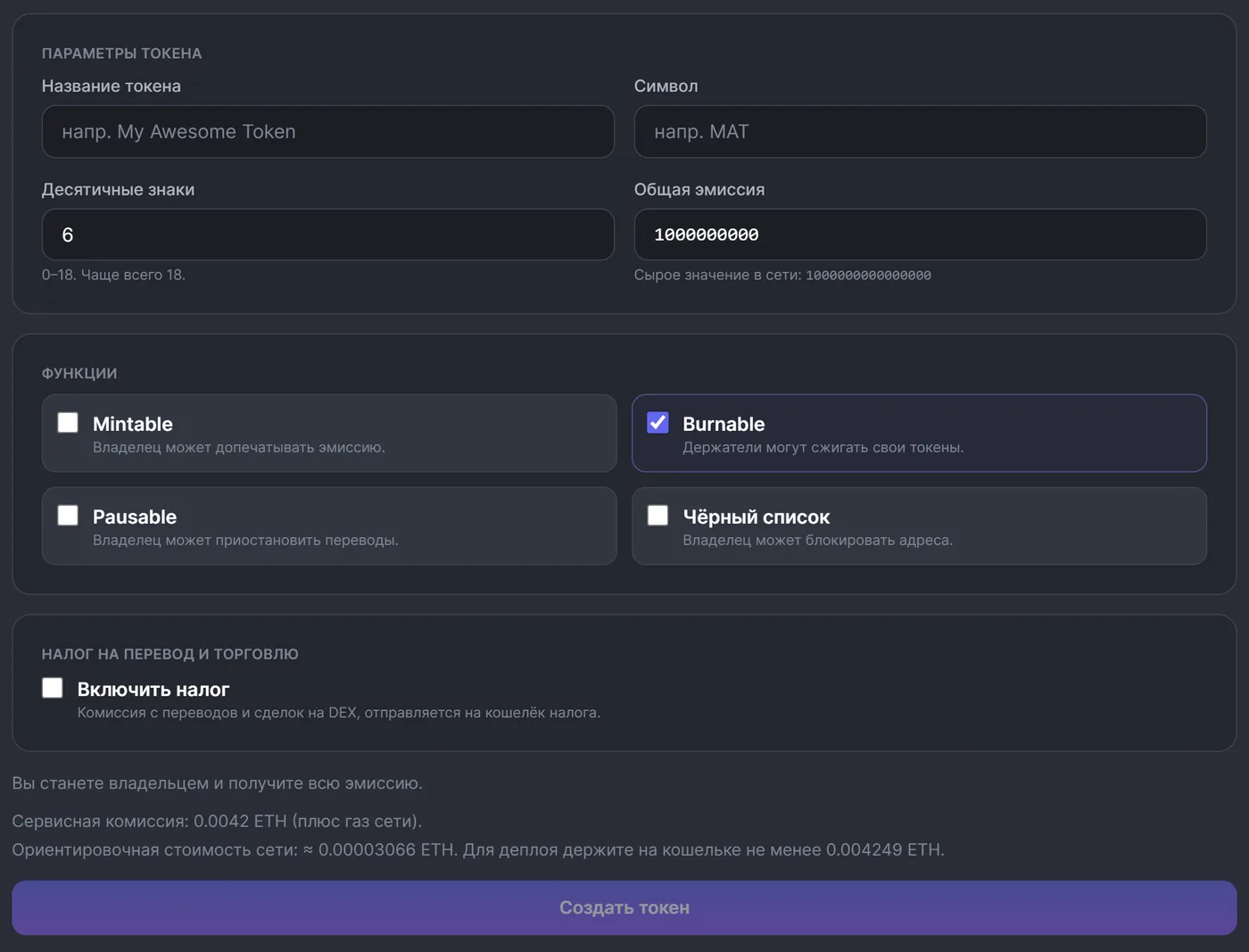This screenshot has width=1249, height=952.
Task: Click the Включить налог label text
Action: point(153,689)
